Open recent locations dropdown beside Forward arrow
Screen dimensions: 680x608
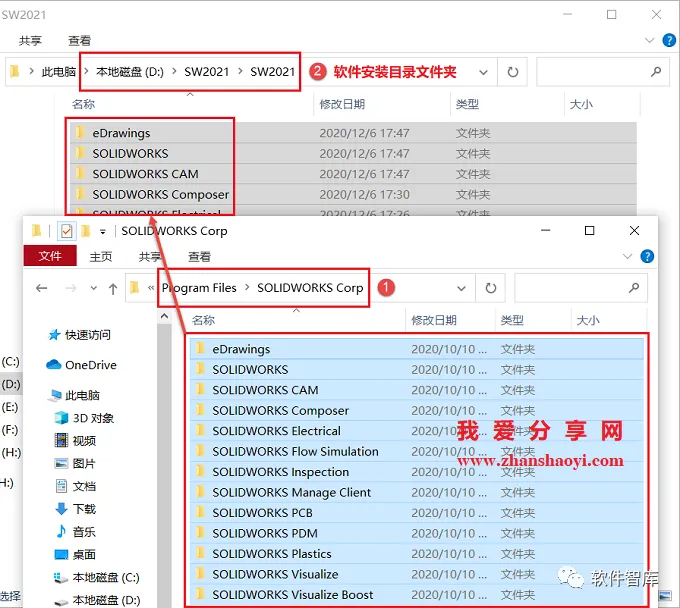[94, 288]
